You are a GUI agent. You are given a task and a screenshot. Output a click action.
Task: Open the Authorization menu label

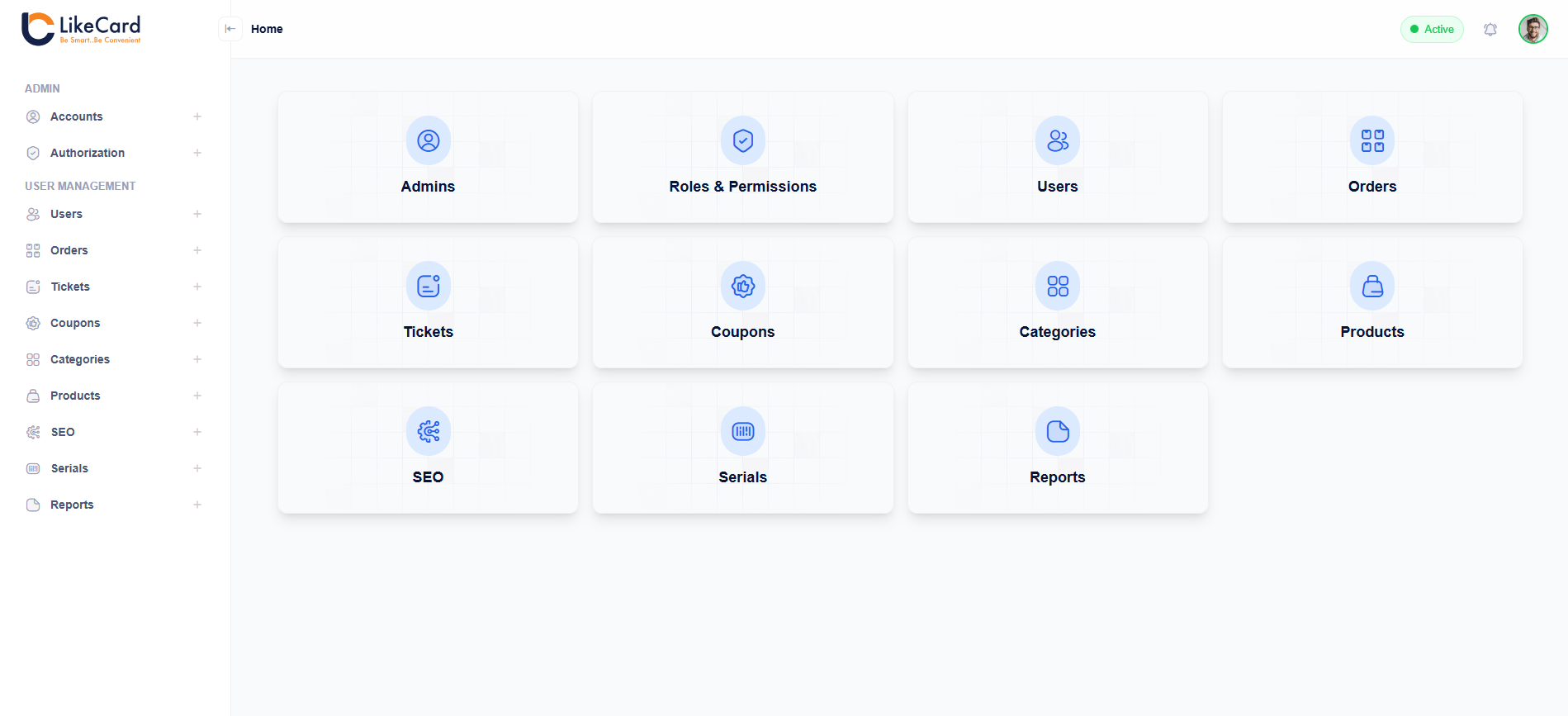[x=88, y=153]
